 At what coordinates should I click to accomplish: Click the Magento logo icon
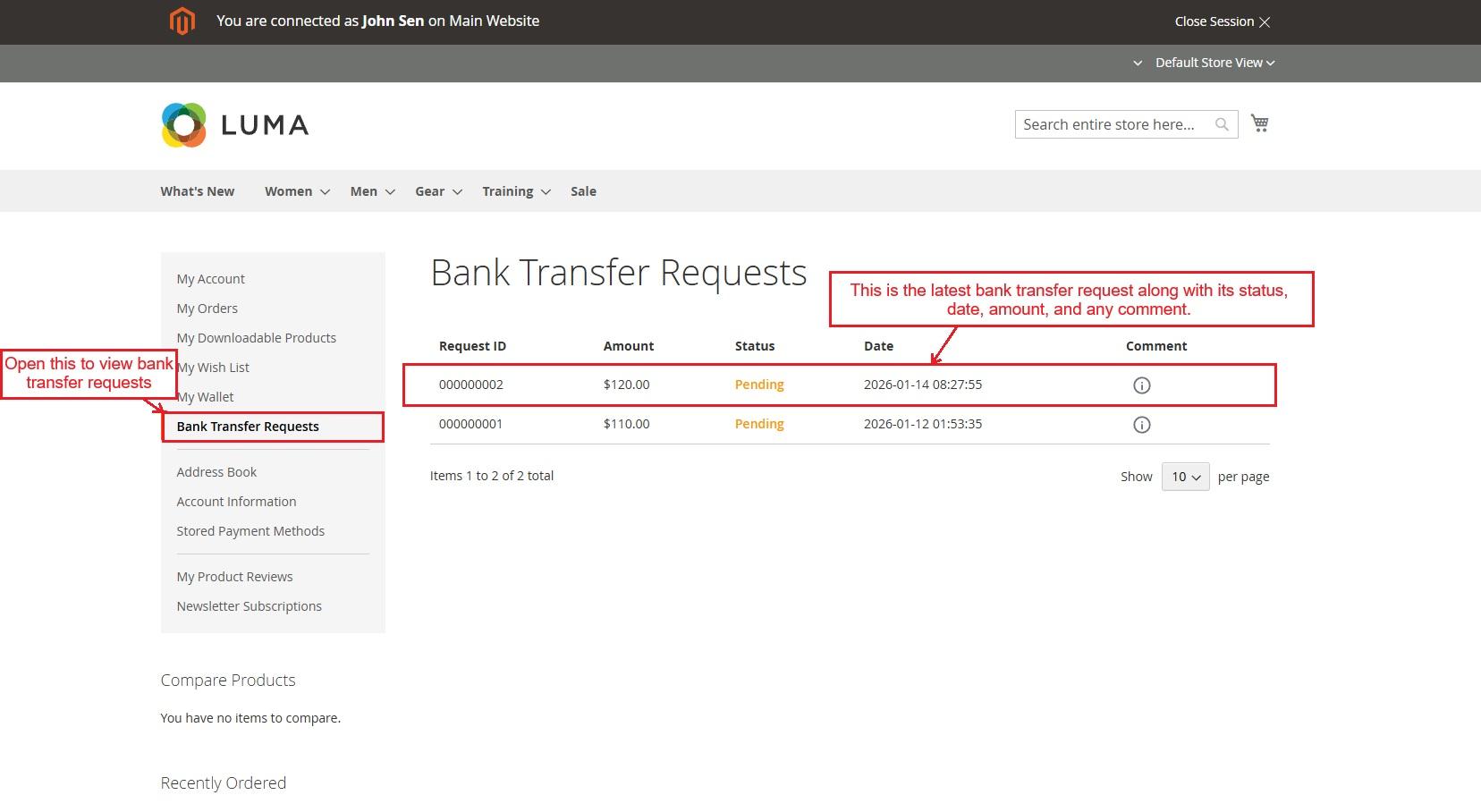(x=182, y=21)
